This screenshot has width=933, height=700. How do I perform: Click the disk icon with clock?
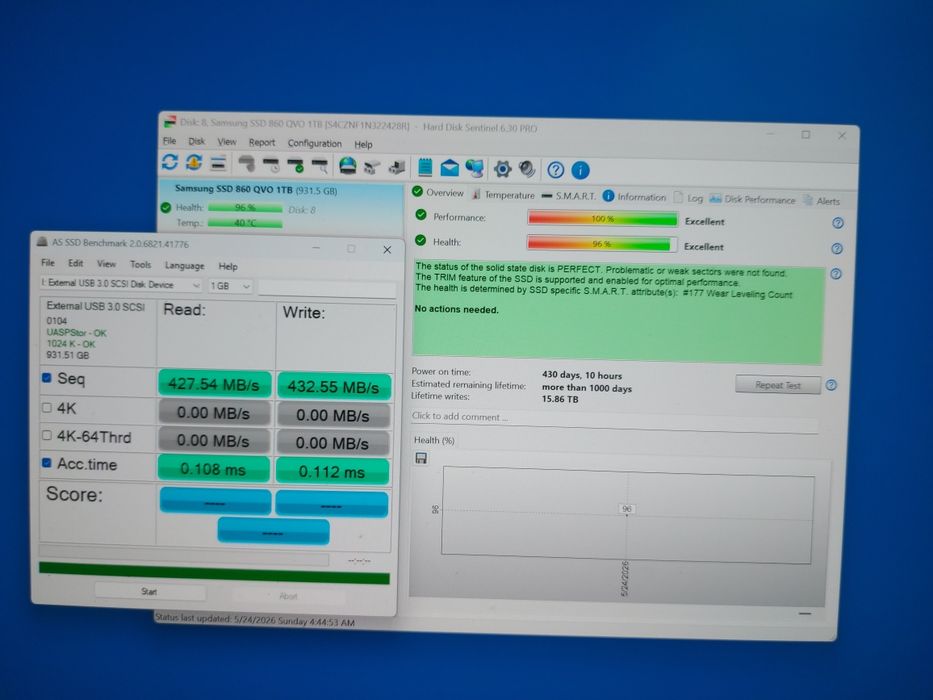pos(271,164)
